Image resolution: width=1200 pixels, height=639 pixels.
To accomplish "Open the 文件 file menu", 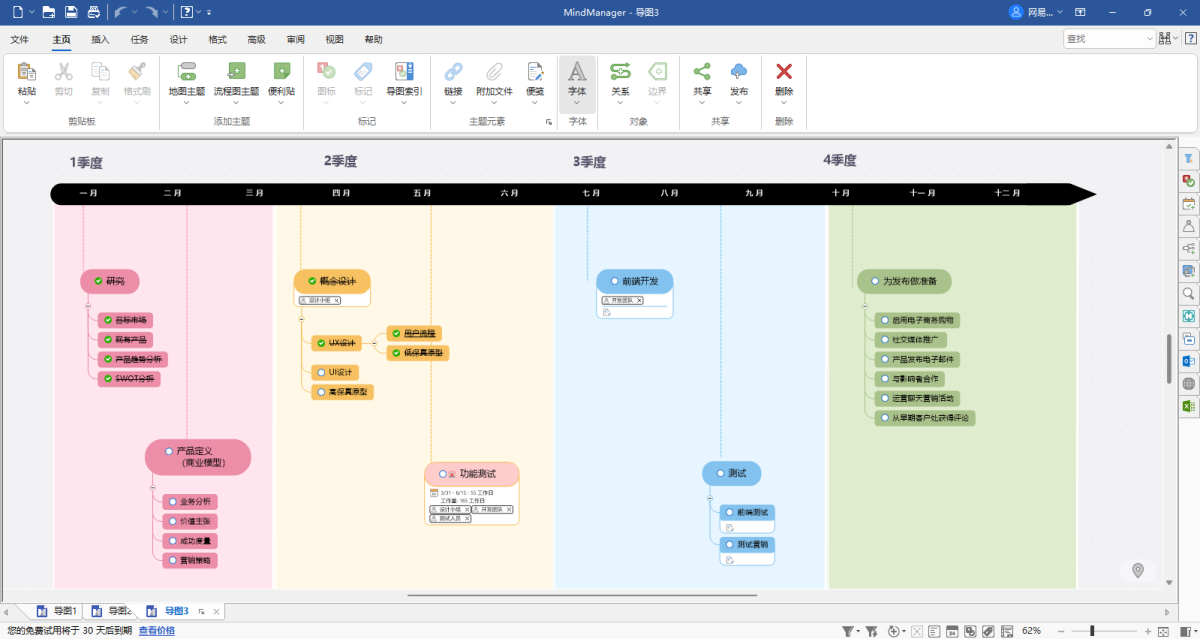I will click(20, 40).
